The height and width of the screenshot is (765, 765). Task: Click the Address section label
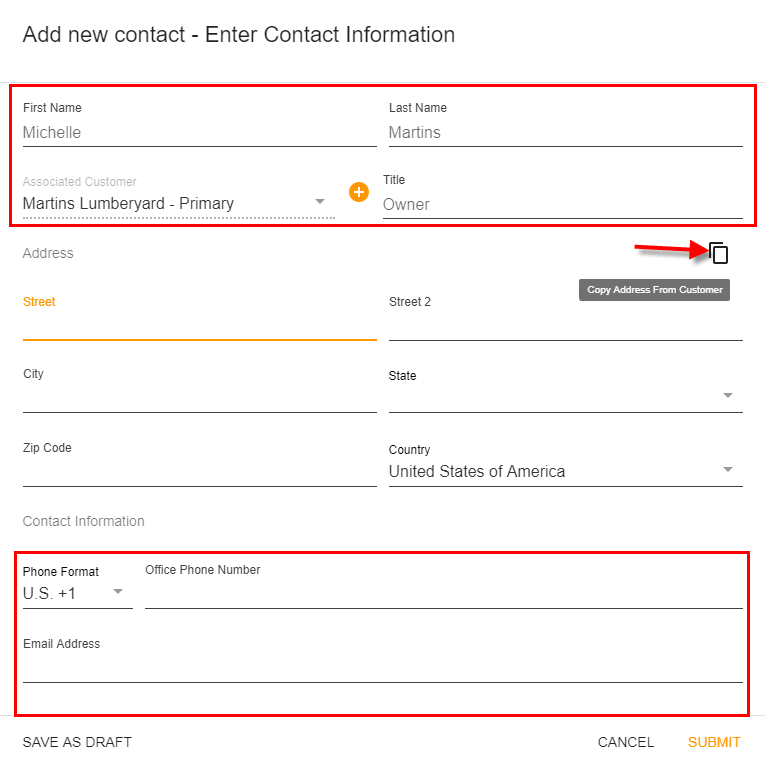pyautogui.click(x=48, y=253)
